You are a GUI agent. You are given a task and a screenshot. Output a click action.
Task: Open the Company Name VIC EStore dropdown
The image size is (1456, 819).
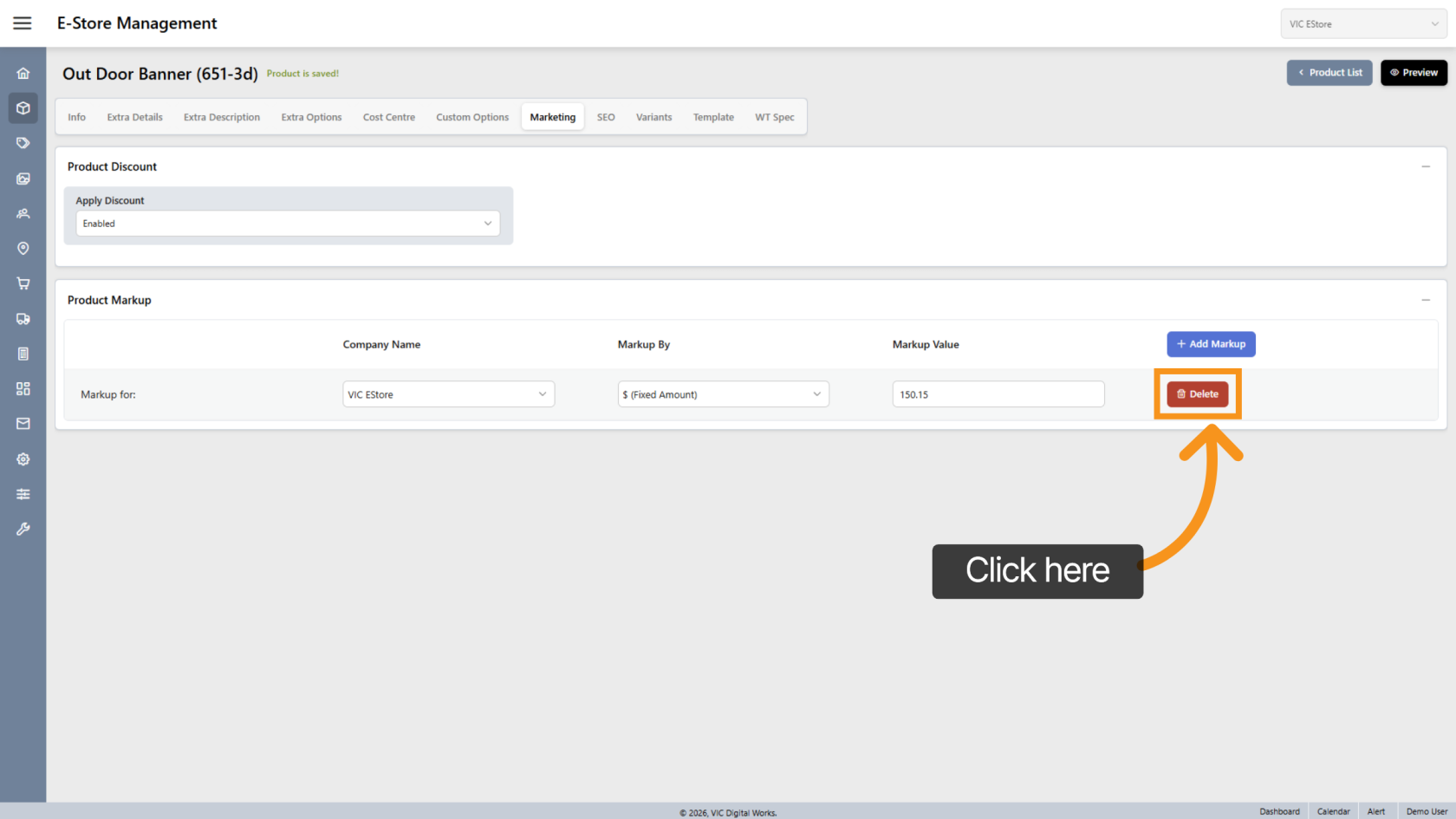[448, 394]
